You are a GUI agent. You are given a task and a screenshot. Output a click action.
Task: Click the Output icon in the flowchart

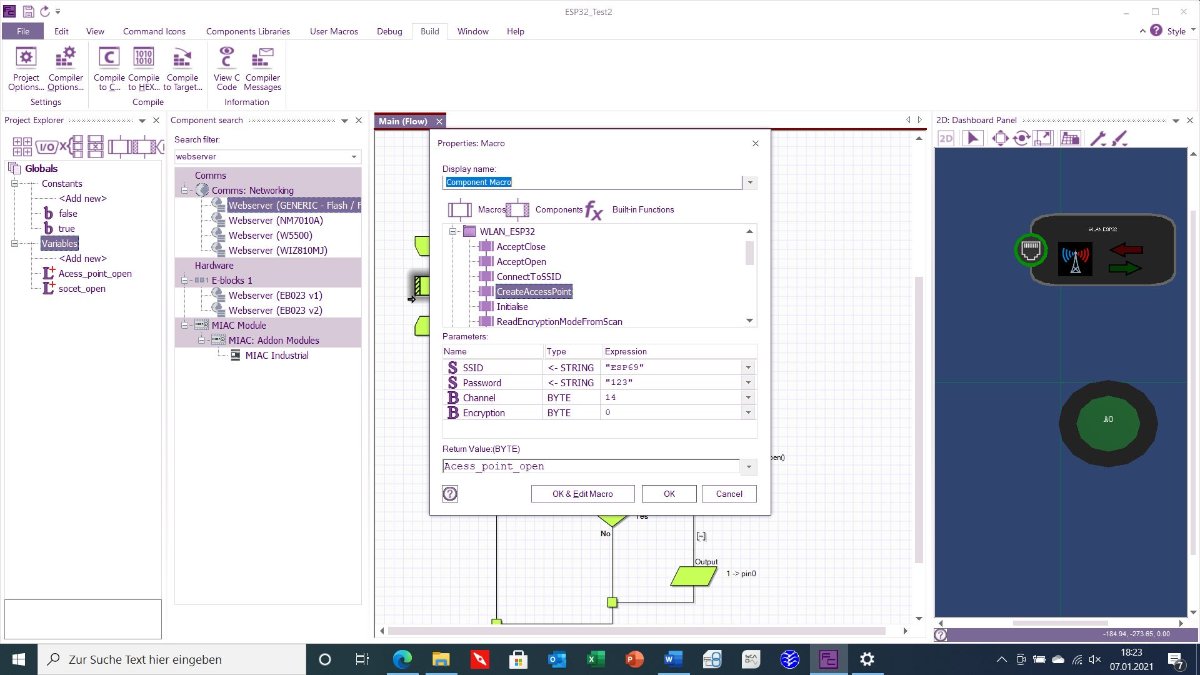[694, 576]
